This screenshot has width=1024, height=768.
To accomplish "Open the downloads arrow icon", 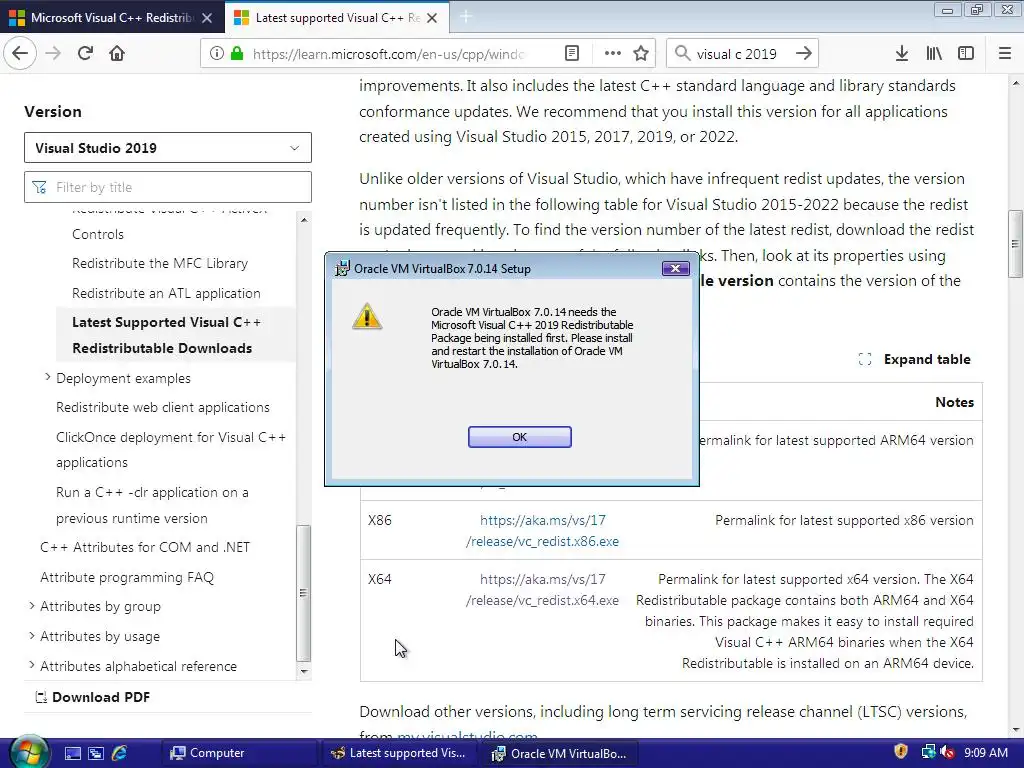I will pyautogui.click(x=901, y=54).
